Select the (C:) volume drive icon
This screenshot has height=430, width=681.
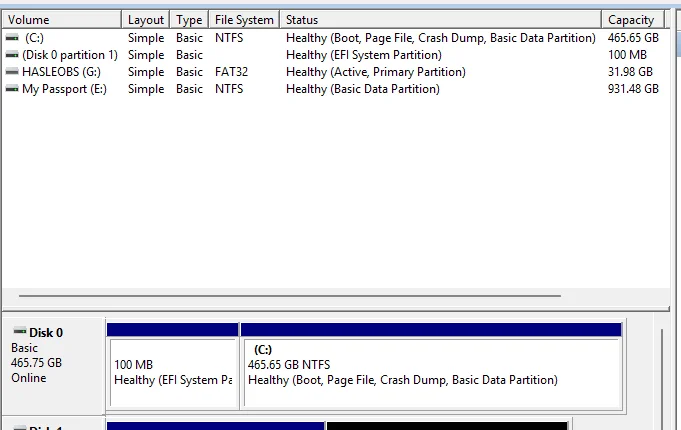[x=12, y=38]
